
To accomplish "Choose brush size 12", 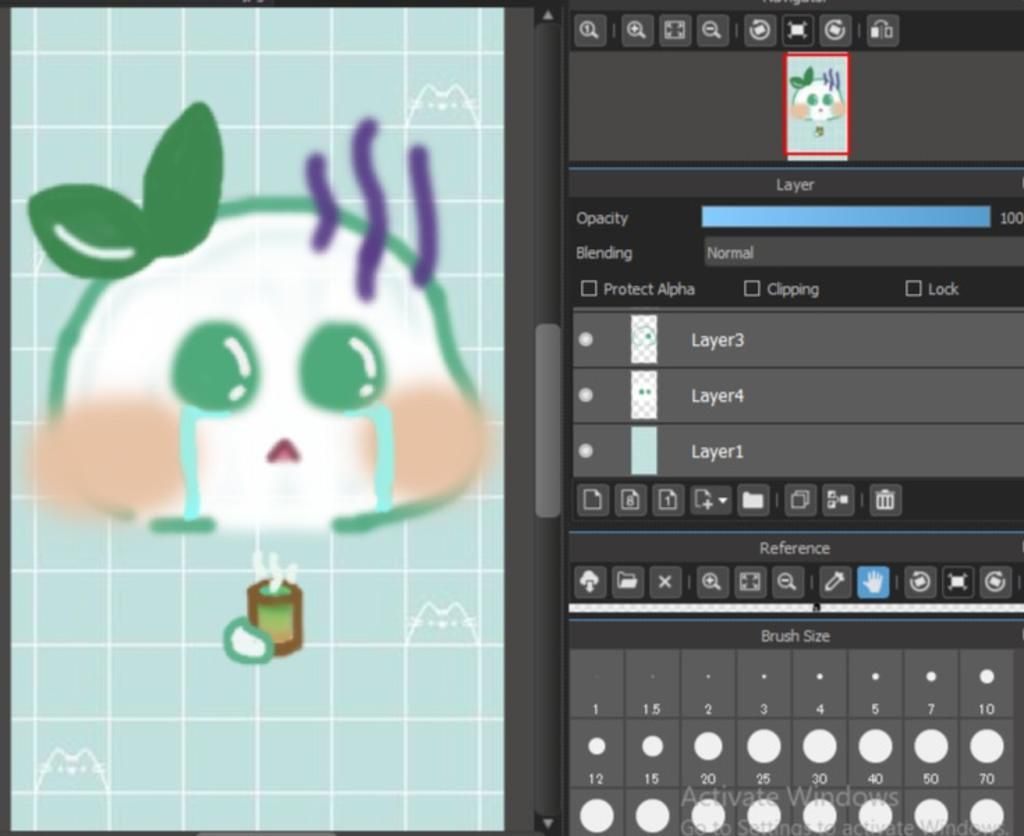I will click(x=596, y=755).
